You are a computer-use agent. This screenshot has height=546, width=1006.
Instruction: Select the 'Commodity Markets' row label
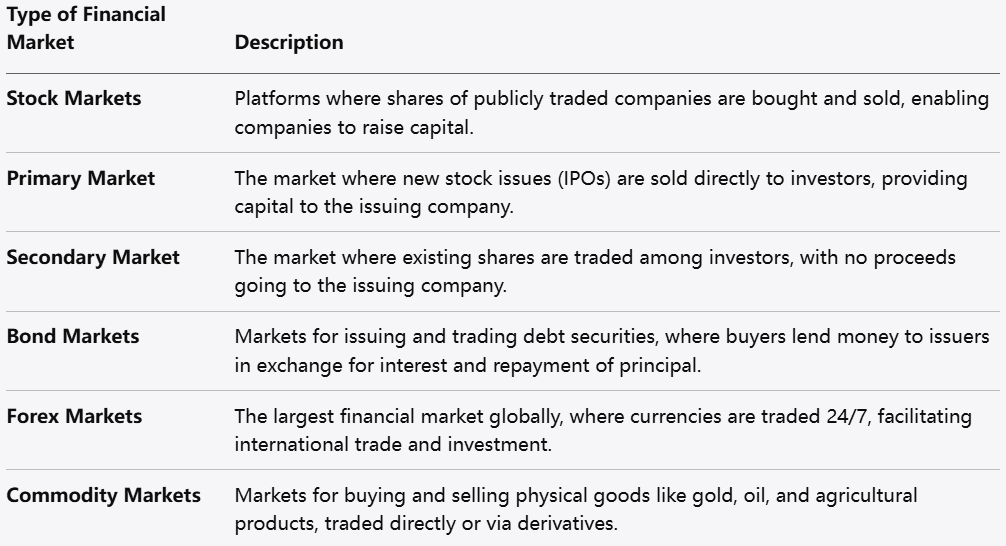click(103, 495)
